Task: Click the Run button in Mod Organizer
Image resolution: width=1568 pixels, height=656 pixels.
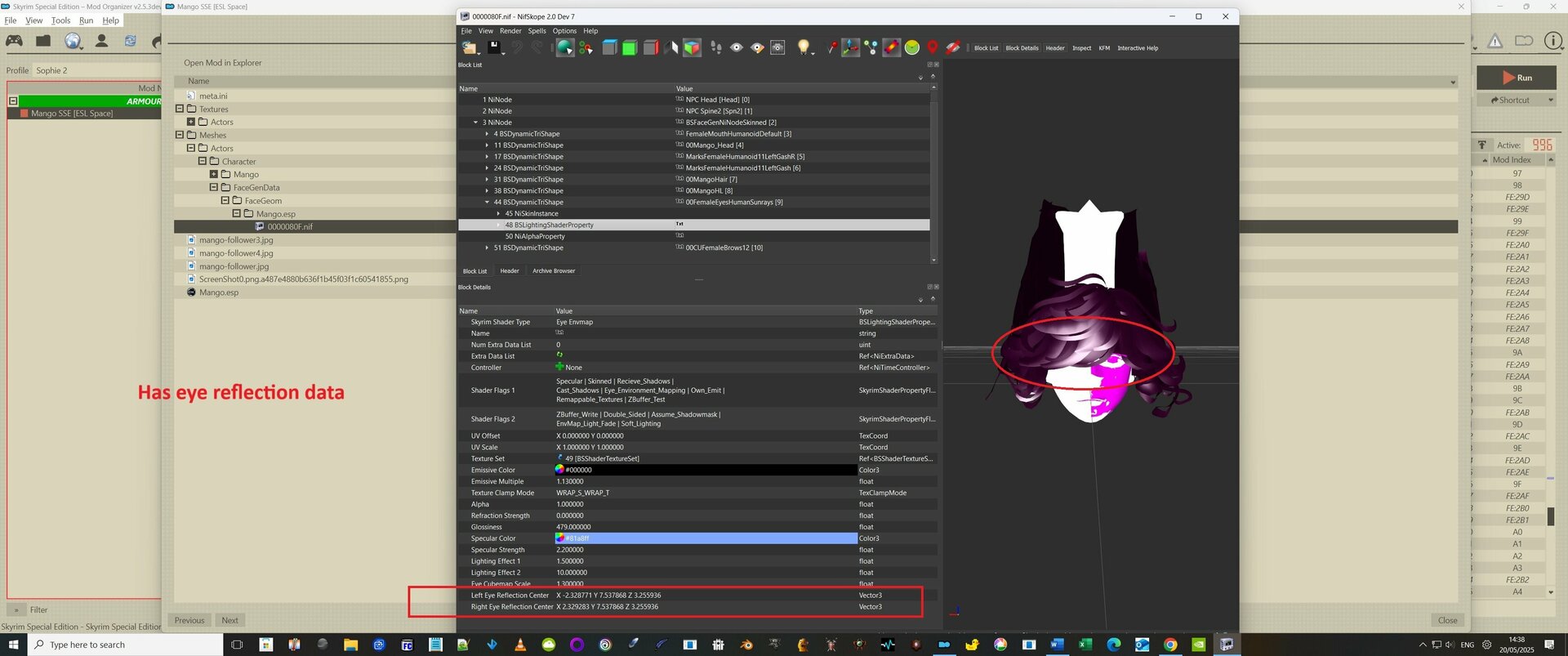Action: pyautogui.click(x=1517, y=78)
